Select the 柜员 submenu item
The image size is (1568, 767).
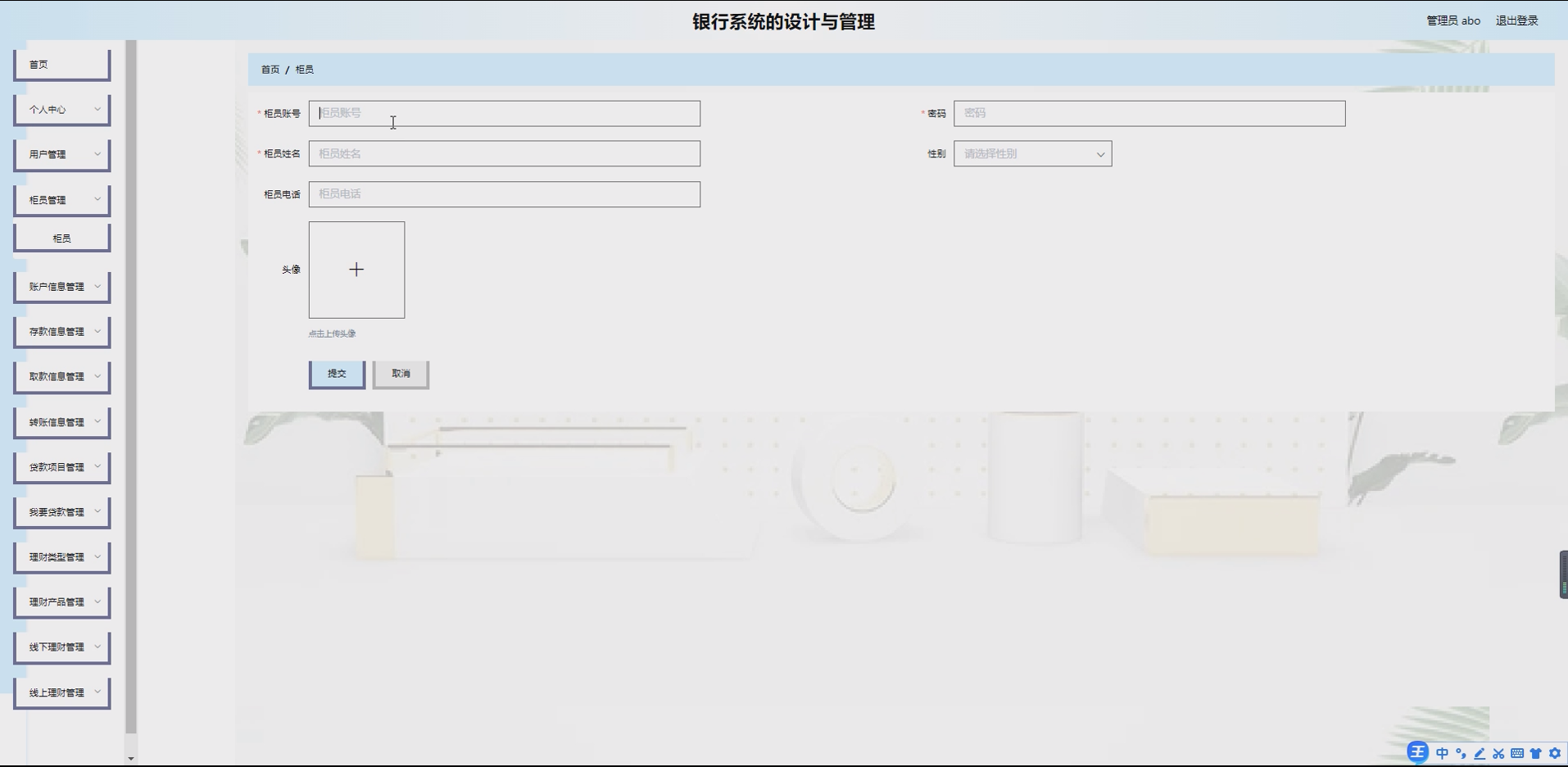point(62,238)
